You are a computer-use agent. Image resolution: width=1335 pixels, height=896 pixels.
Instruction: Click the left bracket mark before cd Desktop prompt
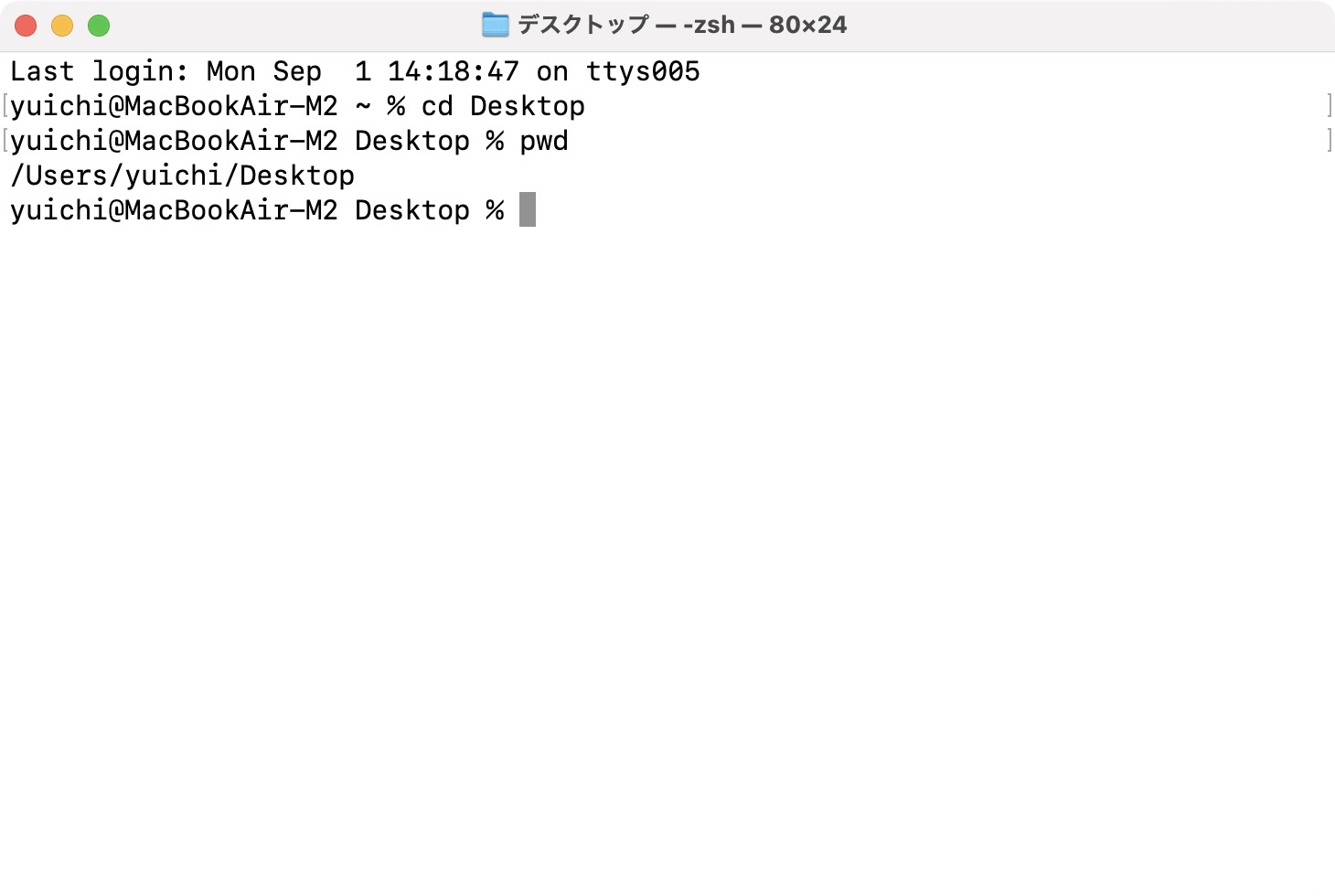5,106
